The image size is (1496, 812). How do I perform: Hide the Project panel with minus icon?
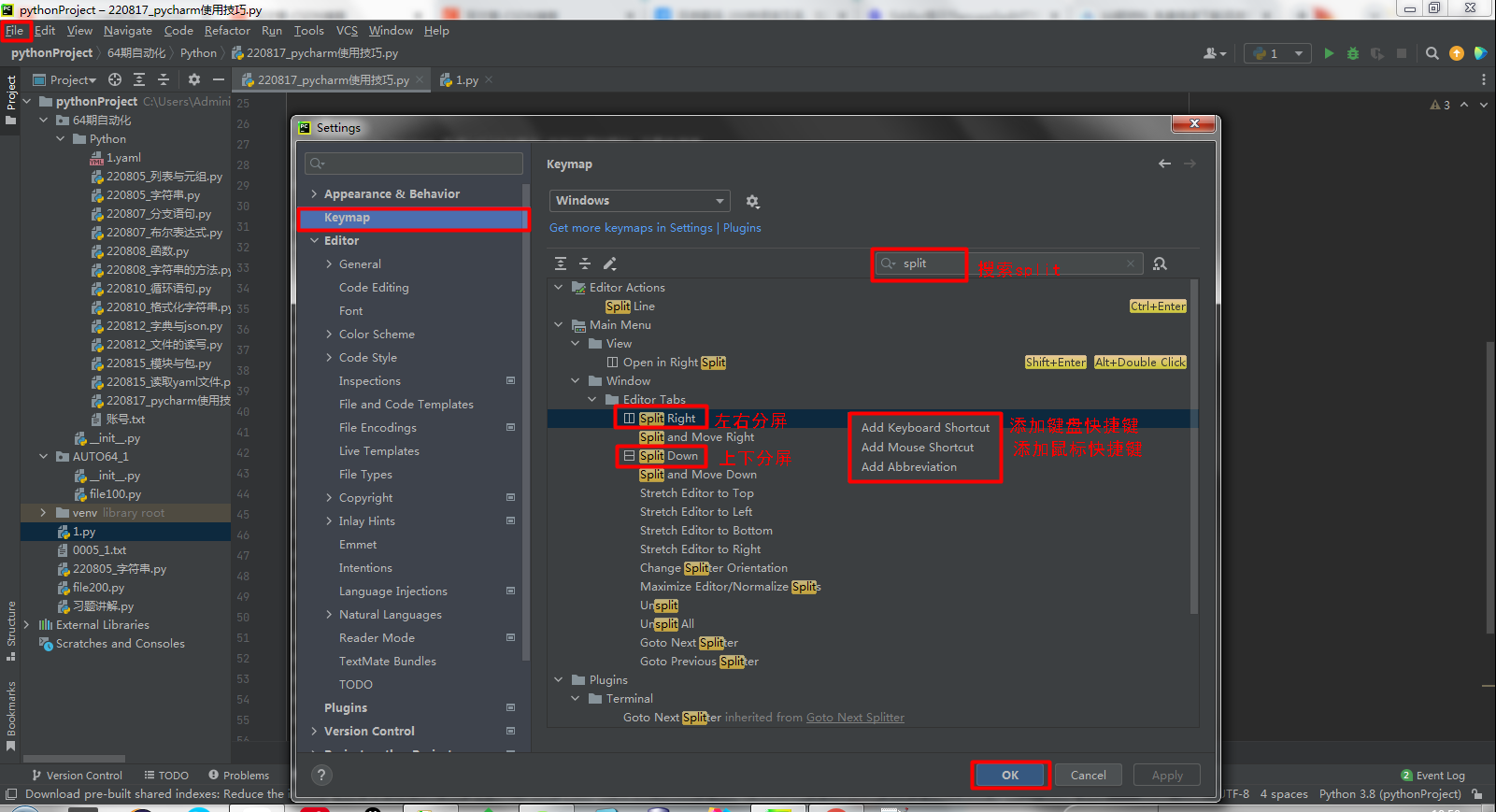click(x=219, y=79)
